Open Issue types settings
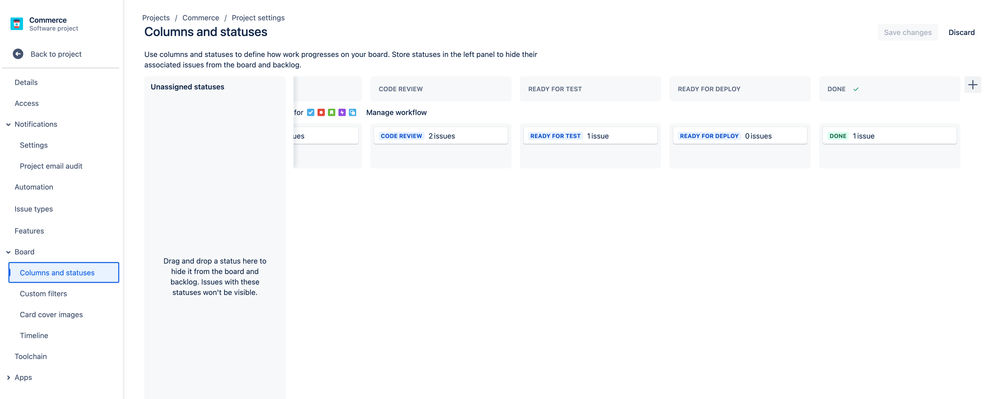 point(34,209)
